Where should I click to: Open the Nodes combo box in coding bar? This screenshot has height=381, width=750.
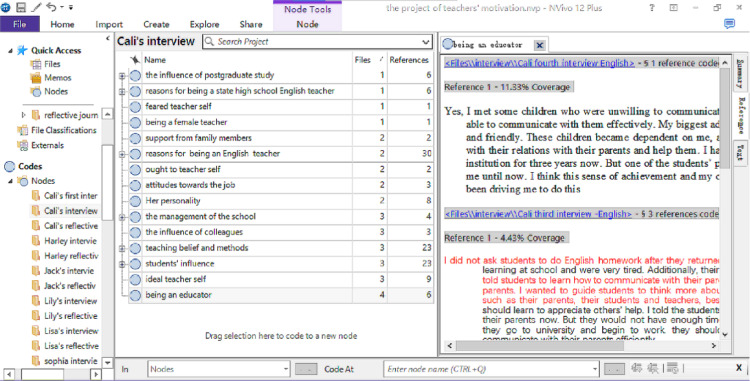tap(219, 369)
